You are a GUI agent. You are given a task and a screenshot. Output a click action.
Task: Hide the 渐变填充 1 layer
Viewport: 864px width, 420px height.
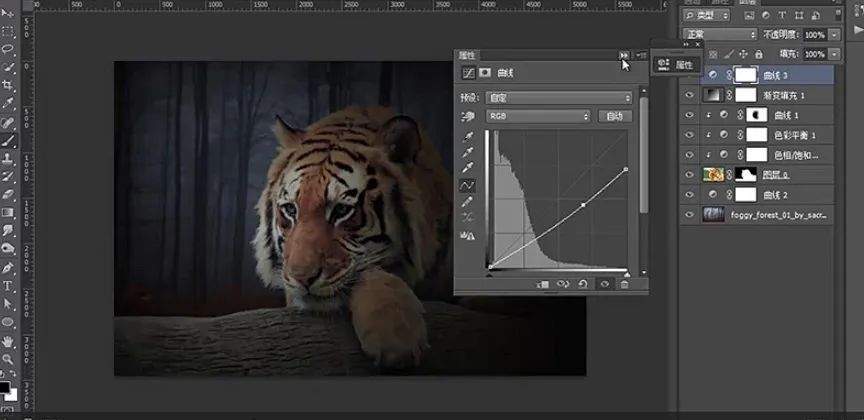point(689,95)
